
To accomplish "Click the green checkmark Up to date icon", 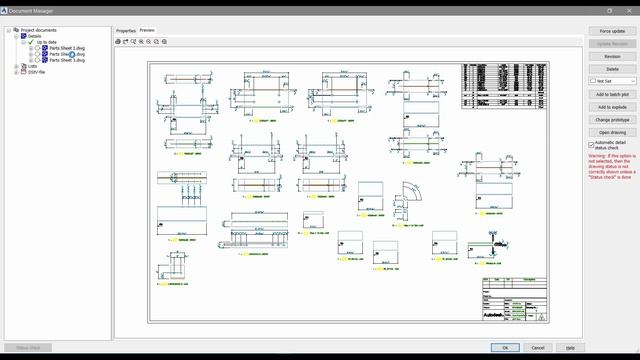I will (x=31, y=42).
